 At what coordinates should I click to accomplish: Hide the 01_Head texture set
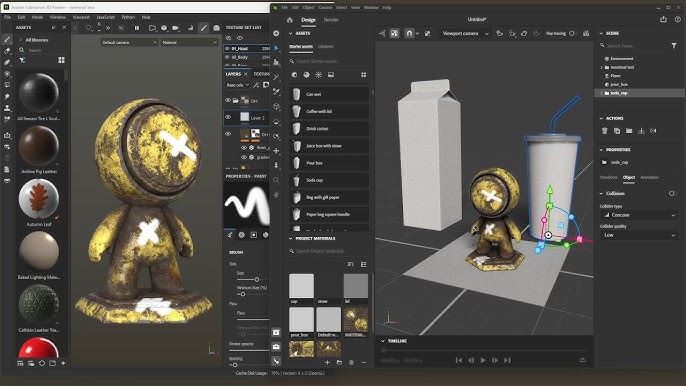(228, 48)
